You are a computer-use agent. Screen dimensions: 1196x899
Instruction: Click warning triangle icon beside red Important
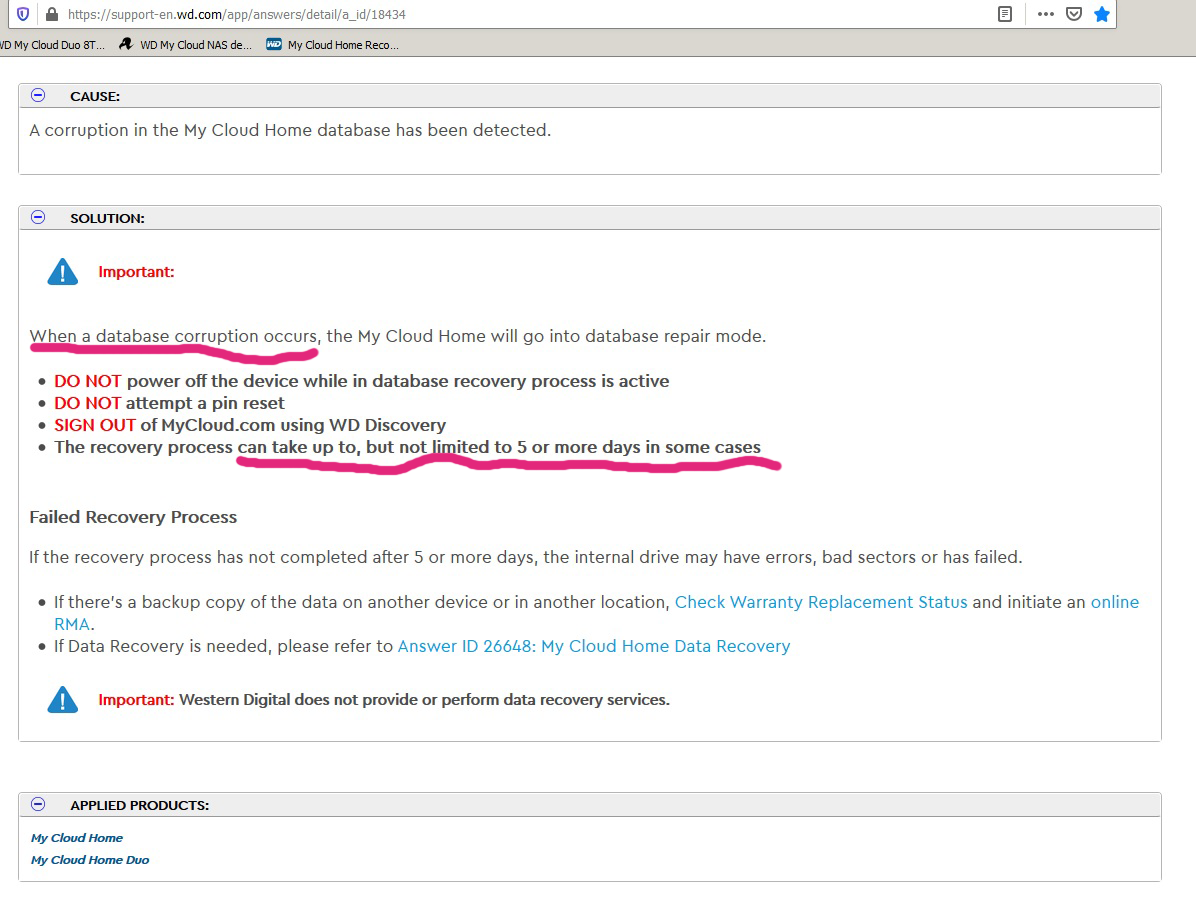tap(63, 271)
